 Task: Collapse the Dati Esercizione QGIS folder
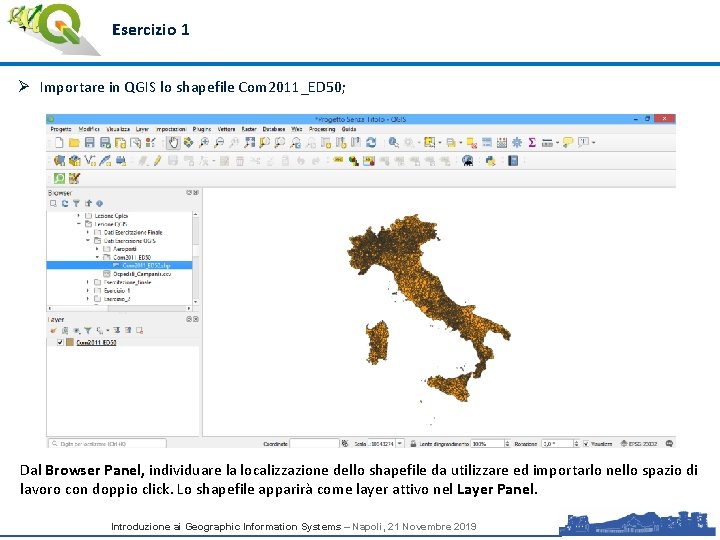(x=88, y=241)
